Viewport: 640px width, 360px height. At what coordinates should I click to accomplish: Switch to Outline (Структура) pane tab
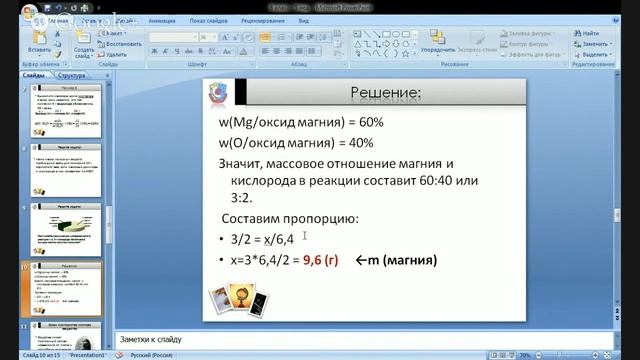(71, 75)
